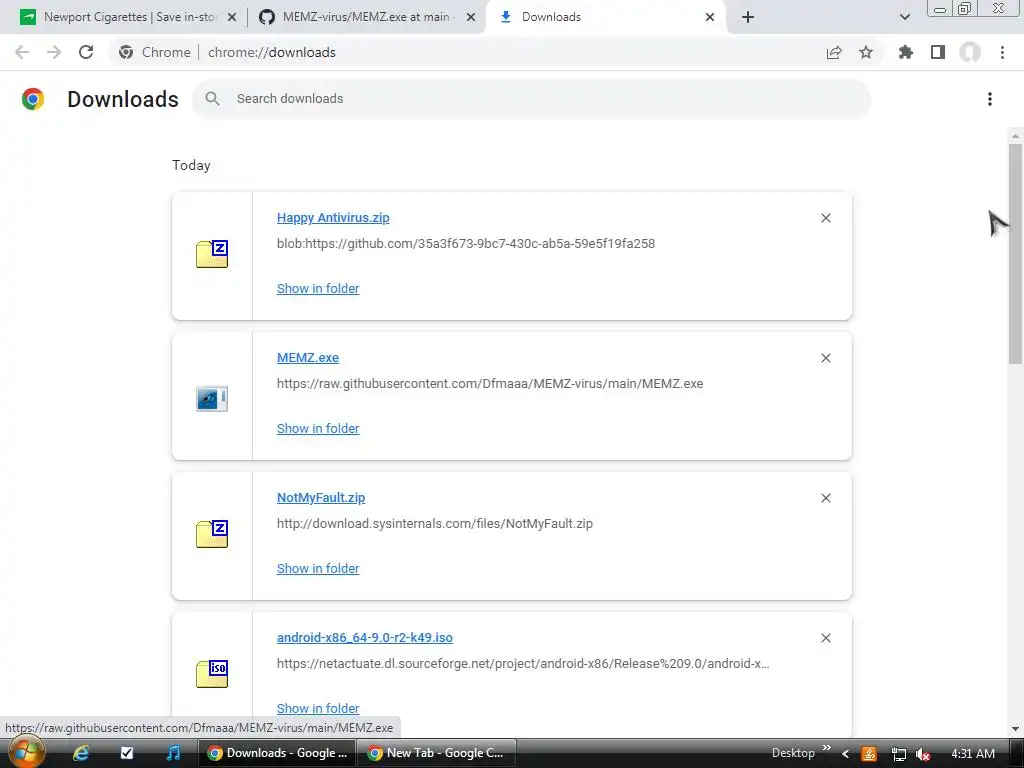Viewport: 1024px width, 768px height.
Task: Open the MEMZ.exe download link
Action: (x=308, y=358)
